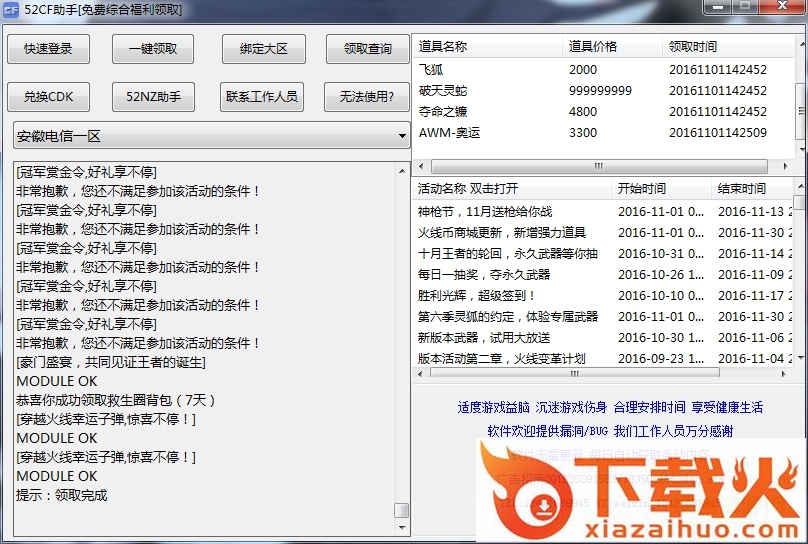Viewport: 808px width, 544px height.
Task: Select activity 神枪节，11月送枪给你战
Action: coord(603,212)
